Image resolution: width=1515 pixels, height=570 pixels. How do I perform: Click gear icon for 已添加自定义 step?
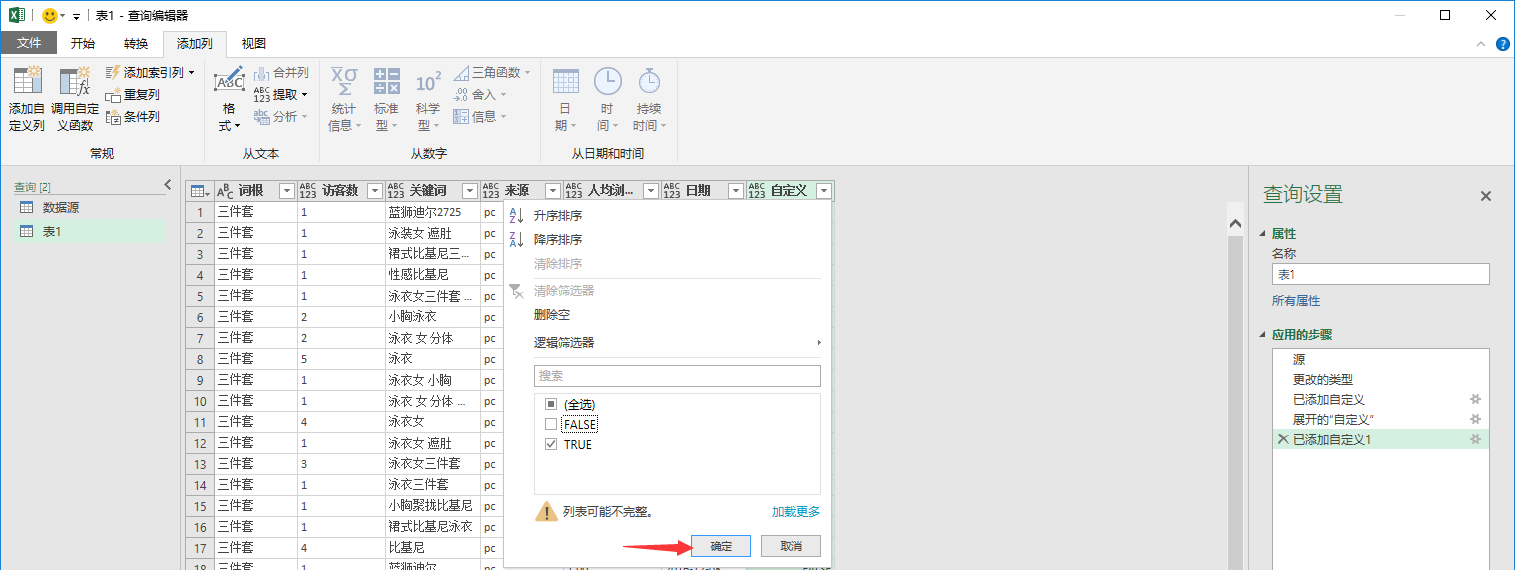tap(1475, 399)
